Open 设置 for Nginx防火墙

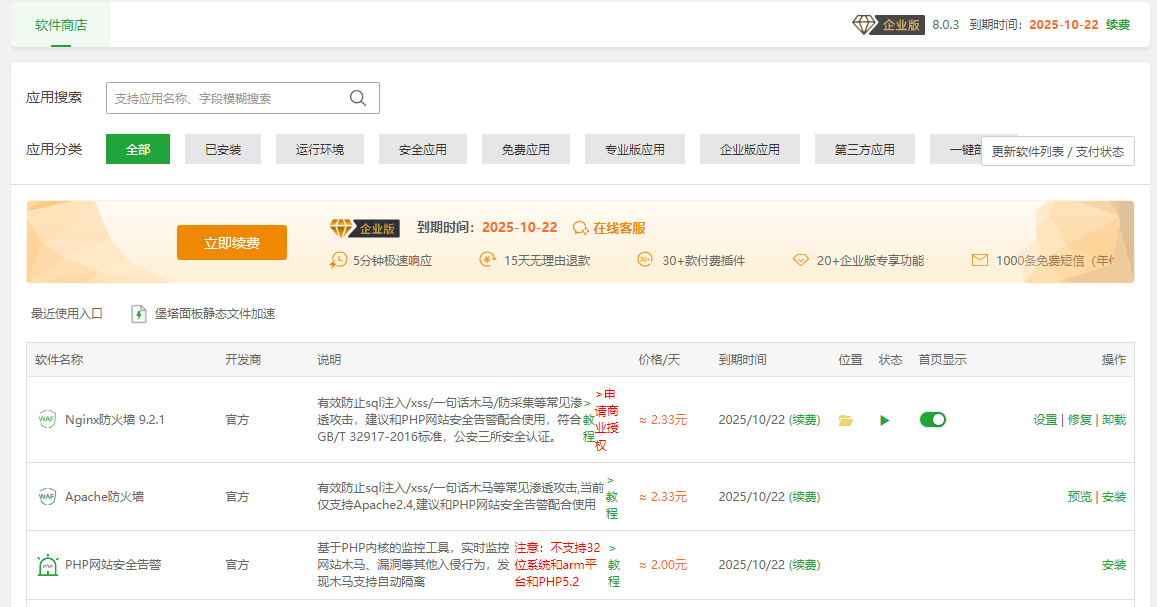point(1045,420)
